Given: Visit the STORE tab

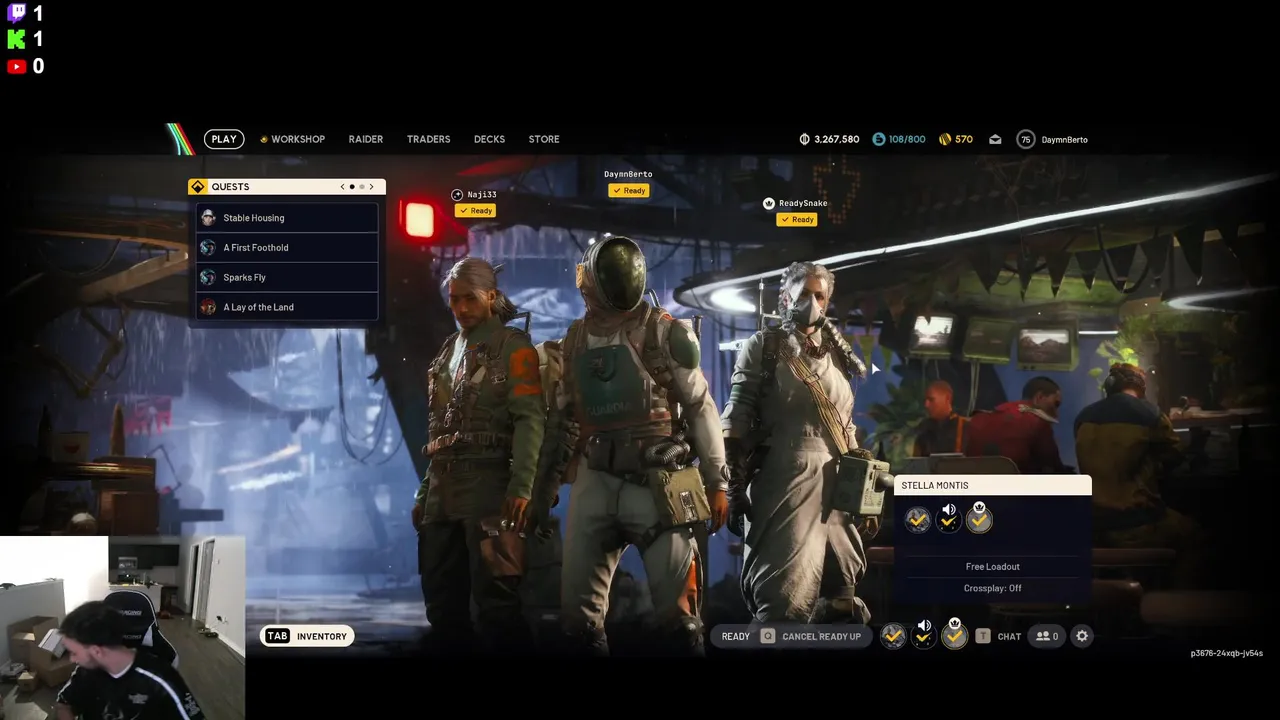Looking at the screenshot, I should click(x=544, y=139).
